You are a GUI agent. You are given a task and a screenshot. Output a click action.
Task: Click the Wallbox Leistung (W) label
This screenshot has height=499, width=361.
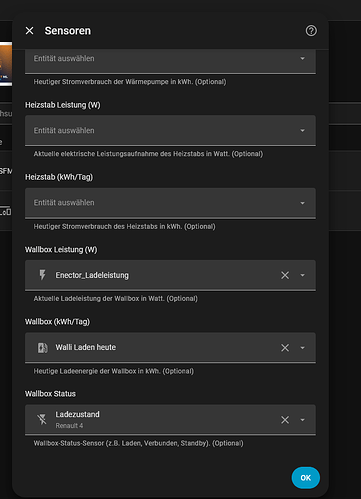coord(61,249)
